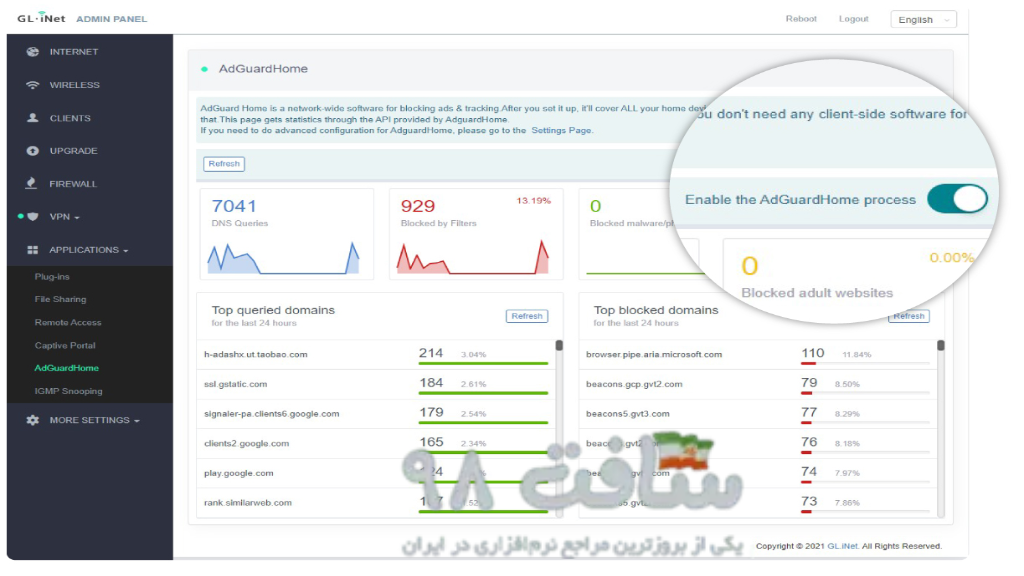Open IGMP Snooping submenu item
The image size is (1024, 576).
tap(69, 391)
